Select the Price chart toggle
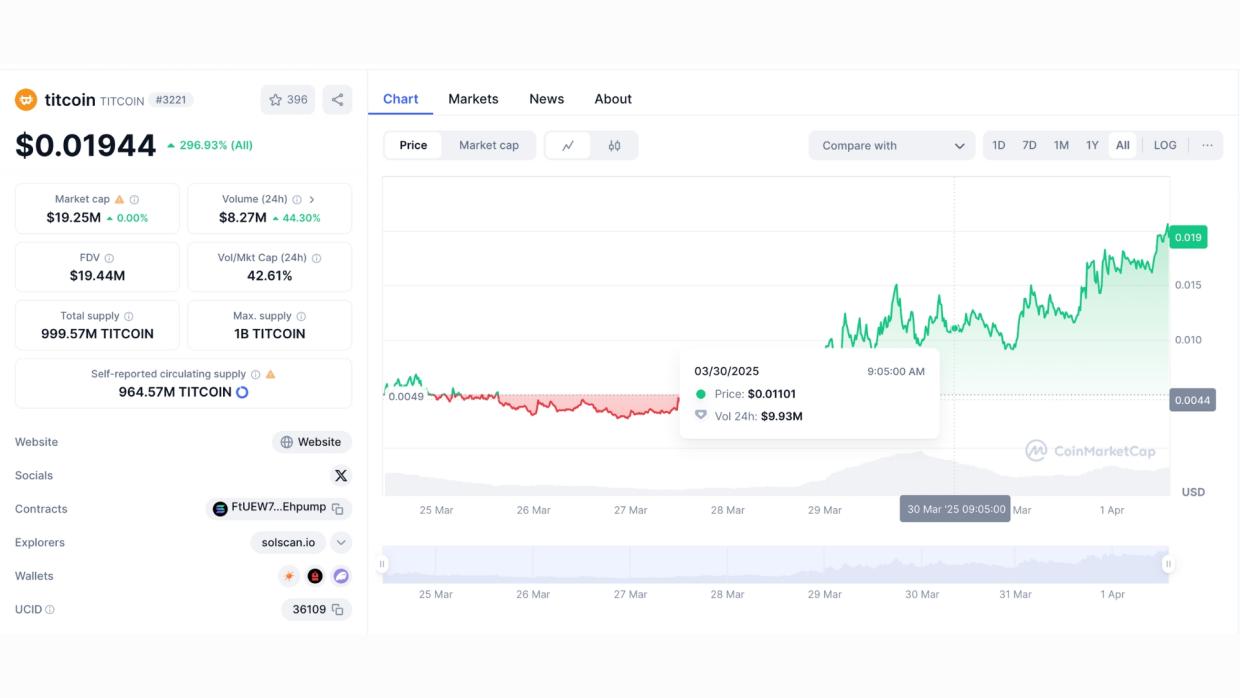The width and height of the screenshot is (1240, 698). [413, 146]
